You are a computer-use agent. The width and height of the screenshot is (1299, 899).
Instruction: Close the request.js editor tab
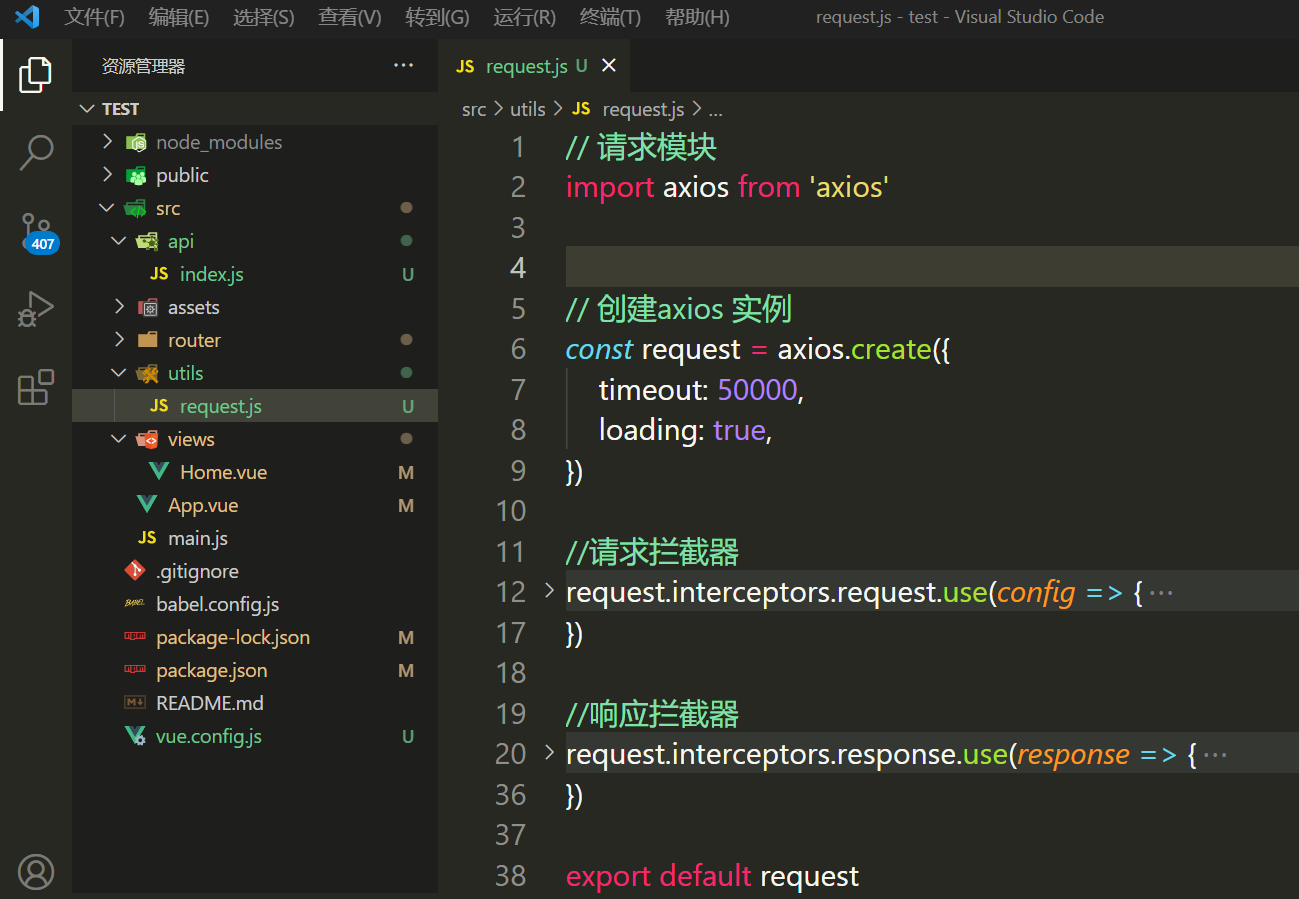(609, 66)
